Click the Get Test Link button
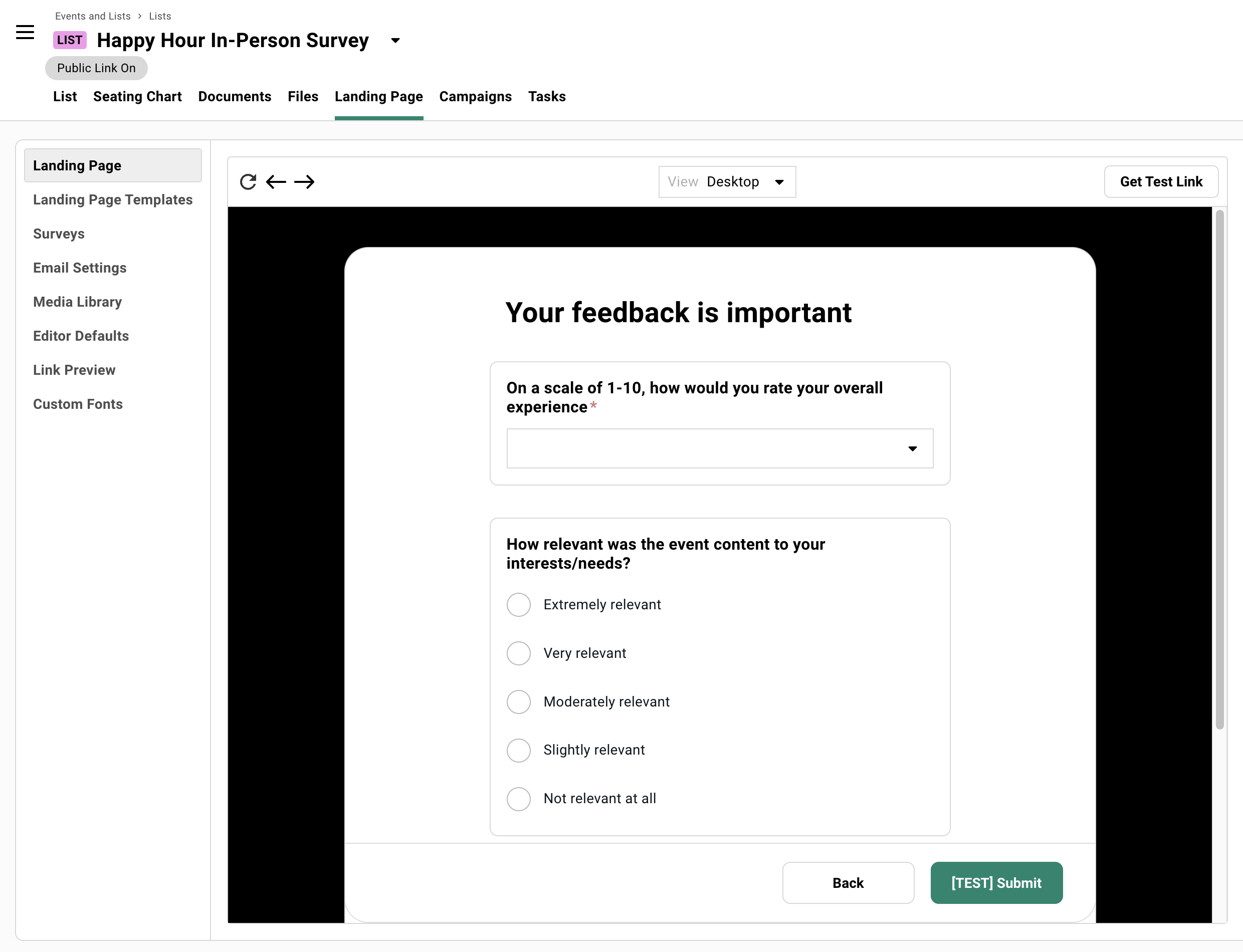Image resolution: width=1243 pixels, height=952 pixels. pos(1161,181)
